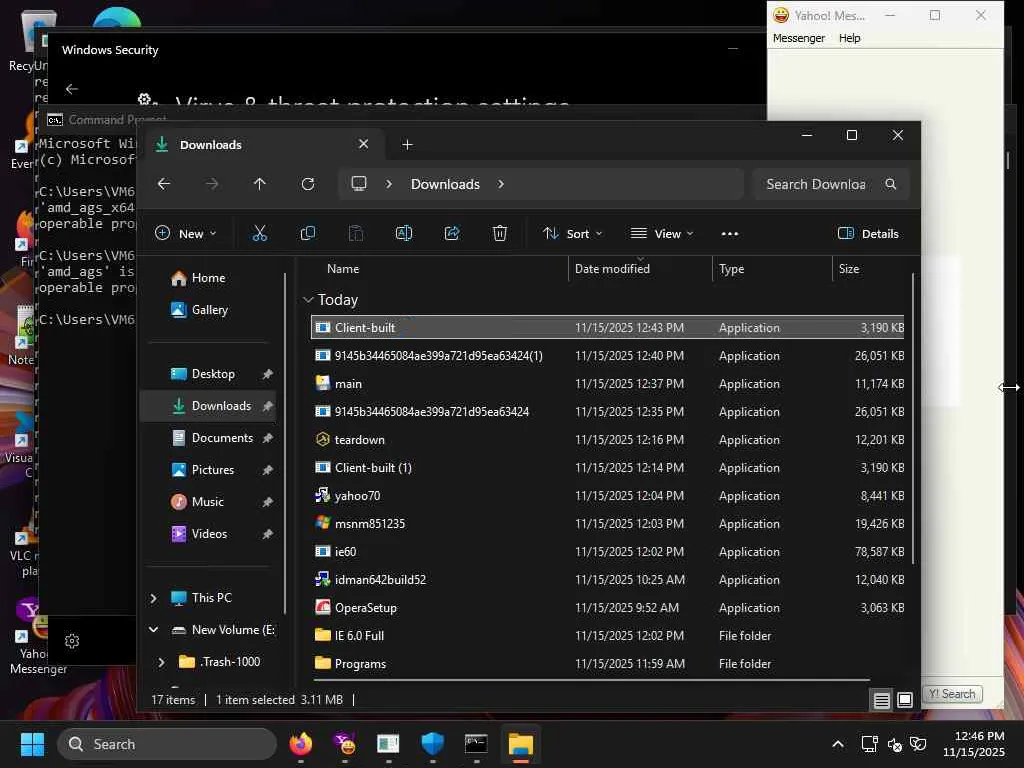
Task: Click the Rename icon in toolbar
Action: [x=404, y=233]
